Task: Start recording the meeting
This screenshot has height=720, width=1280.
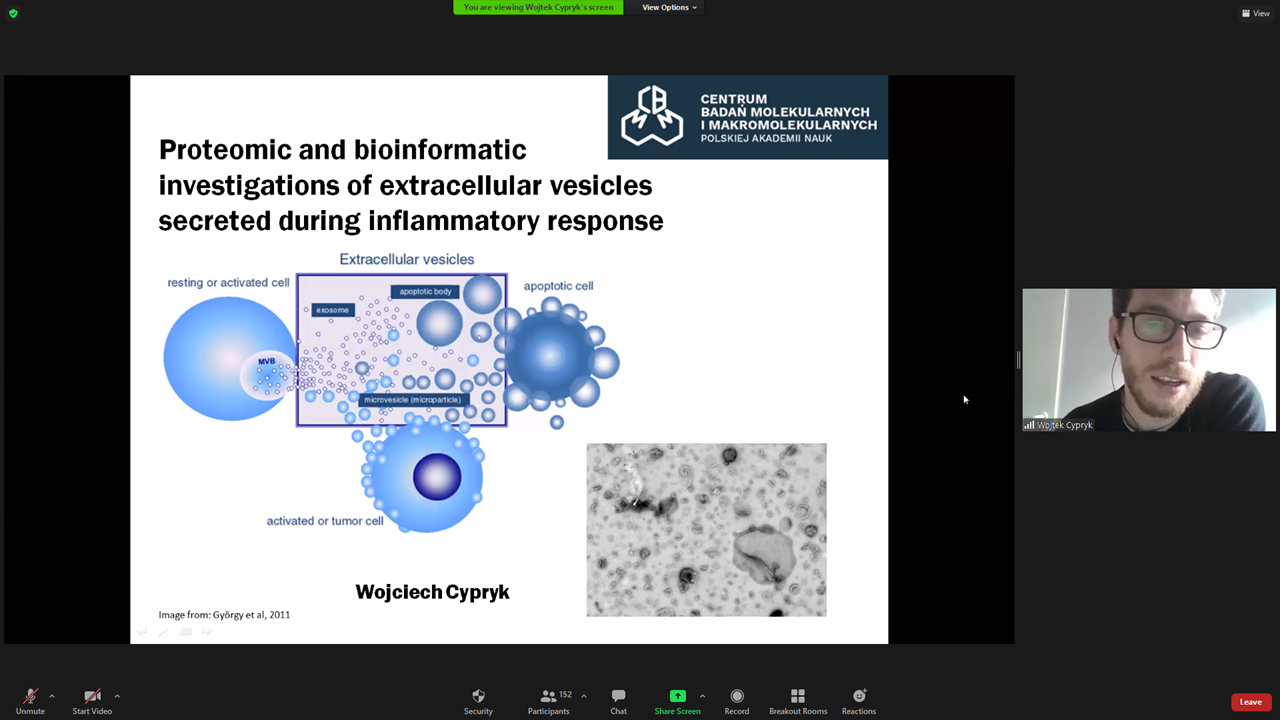Action: [737, 700]
